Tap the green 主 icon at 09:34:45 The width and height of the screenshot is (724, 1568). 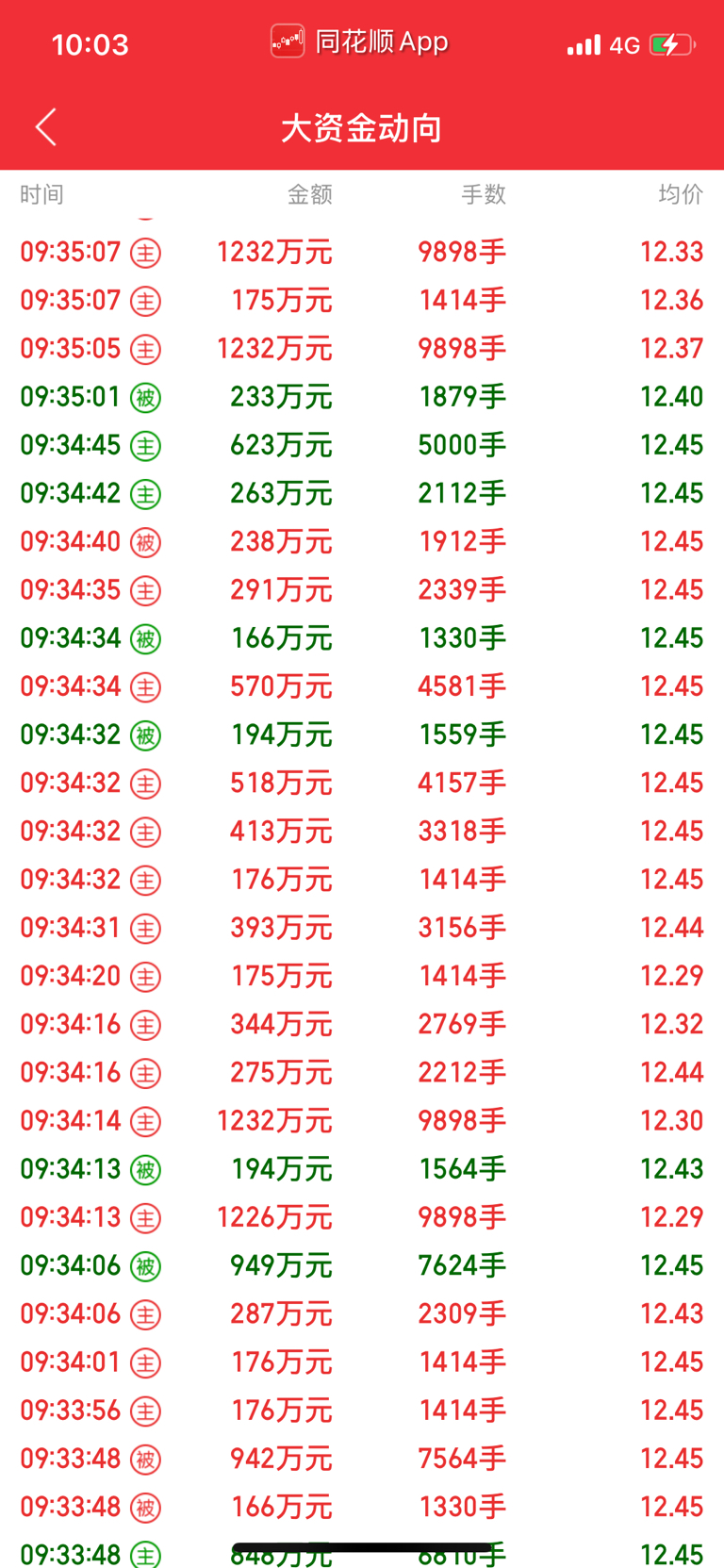coord(145,446)
